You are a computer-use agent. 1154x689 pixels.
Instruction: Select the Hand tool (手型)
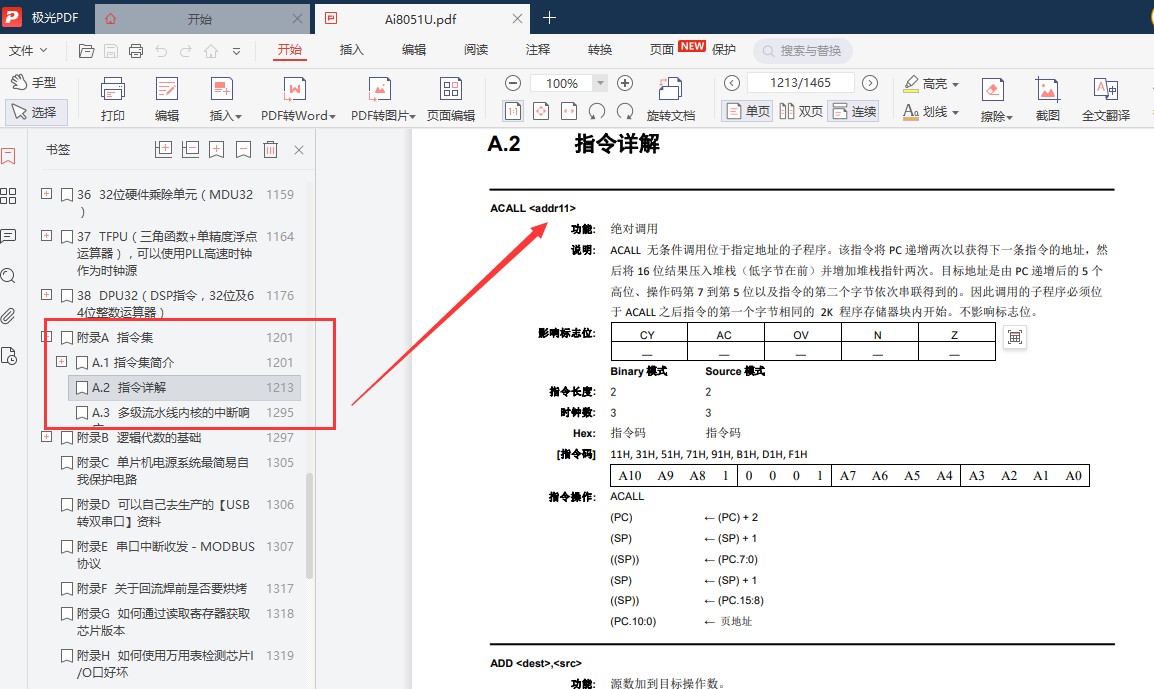pos(34,82)
